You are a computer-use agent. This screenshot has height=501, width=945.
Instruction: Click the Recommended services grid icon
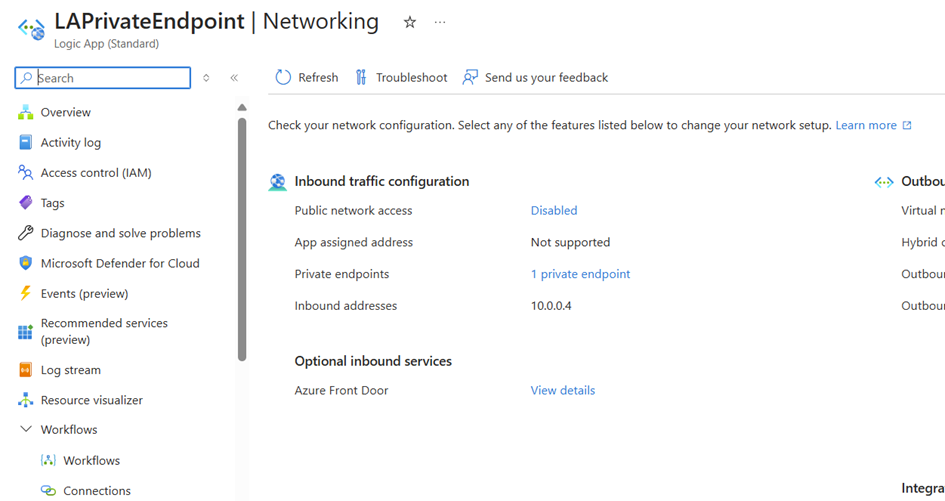(25, 332)
